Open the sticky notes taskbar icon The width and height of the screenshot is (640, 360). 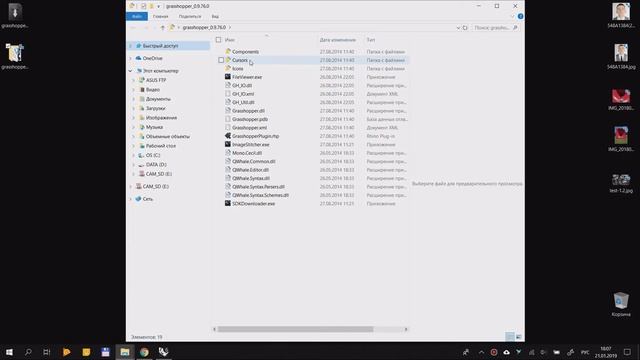point(86,352)
